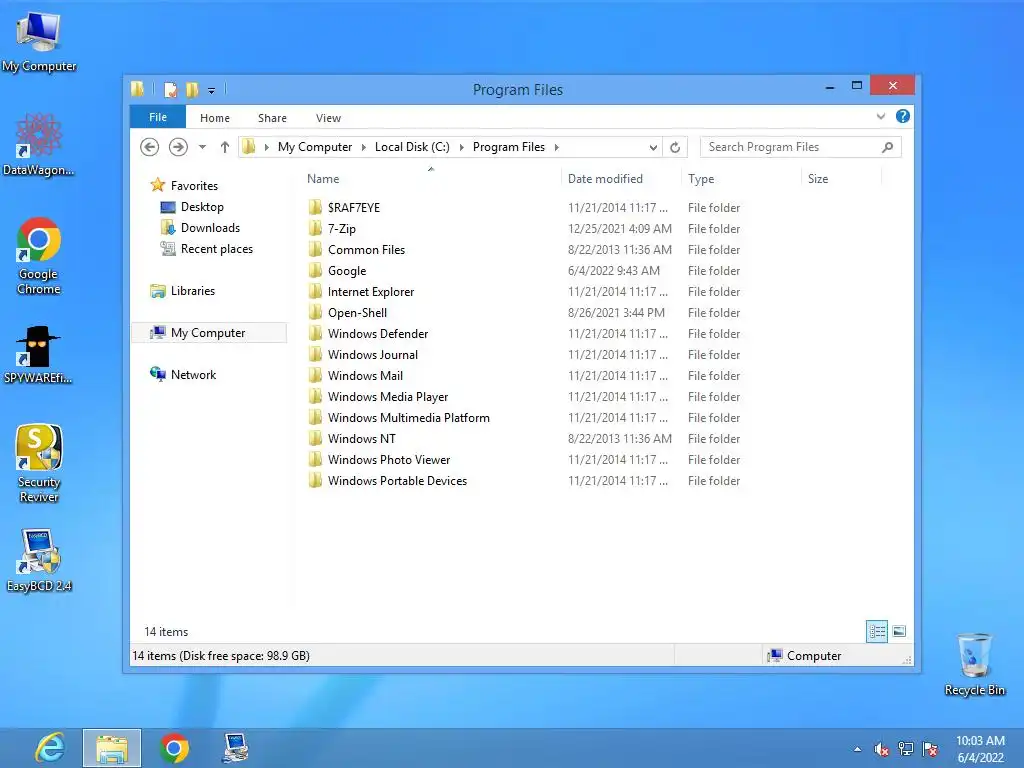Go back with the Back arrow

(x=150, y=147)
